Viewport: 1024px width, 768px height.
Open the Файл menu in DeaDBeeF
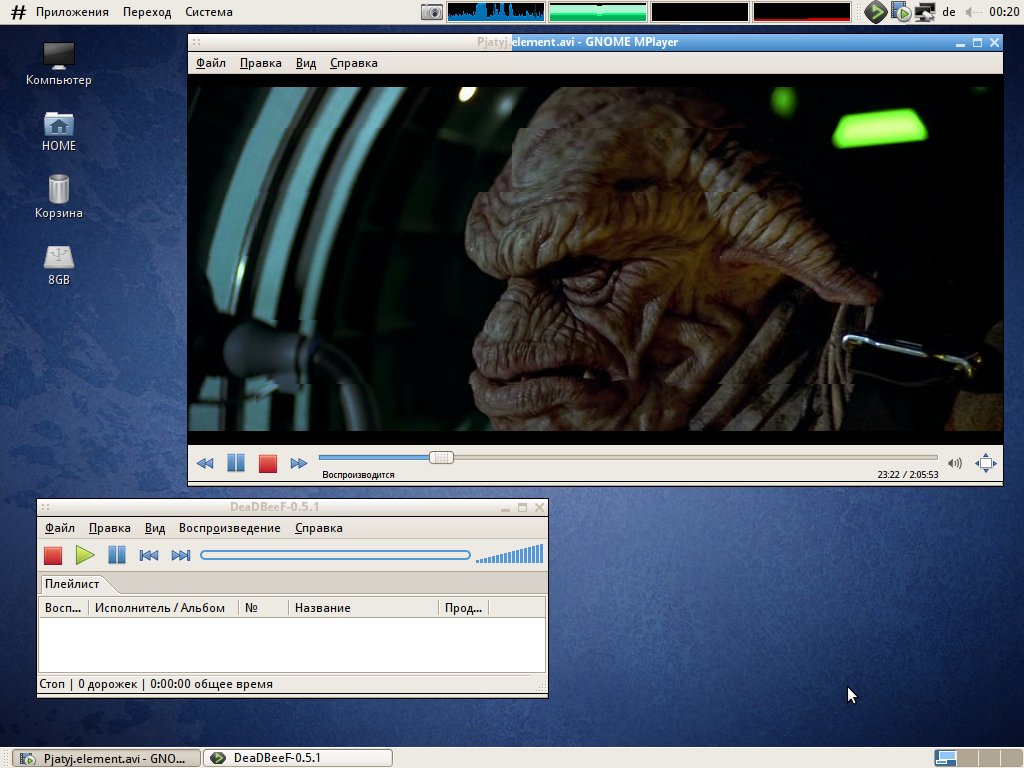click(x=59, y=528)
